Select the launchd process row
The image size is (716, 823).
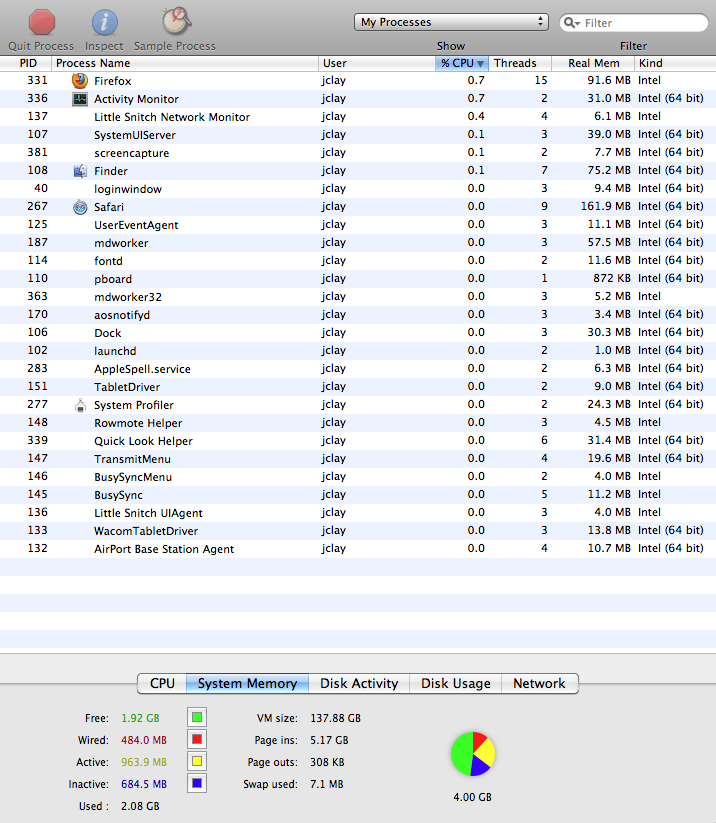pyautogui.click(x=358, y=351)
